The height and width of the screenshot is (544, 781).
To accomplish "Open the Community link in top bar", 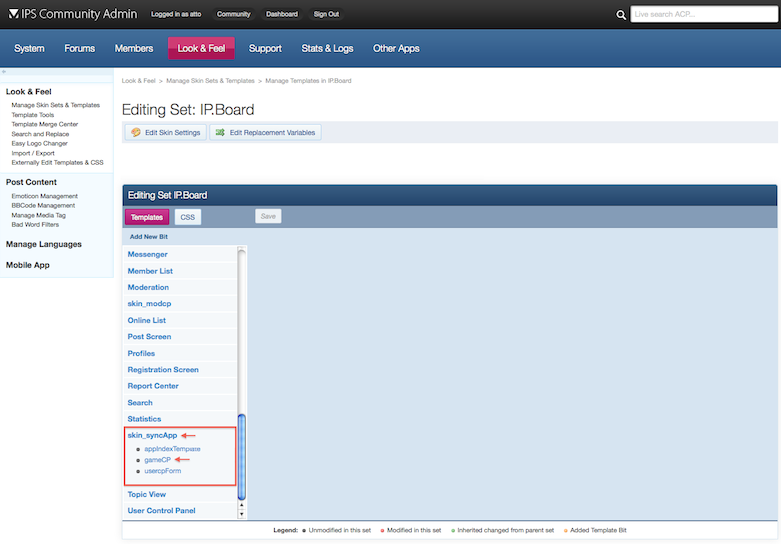I will click(x=234, y=14).
